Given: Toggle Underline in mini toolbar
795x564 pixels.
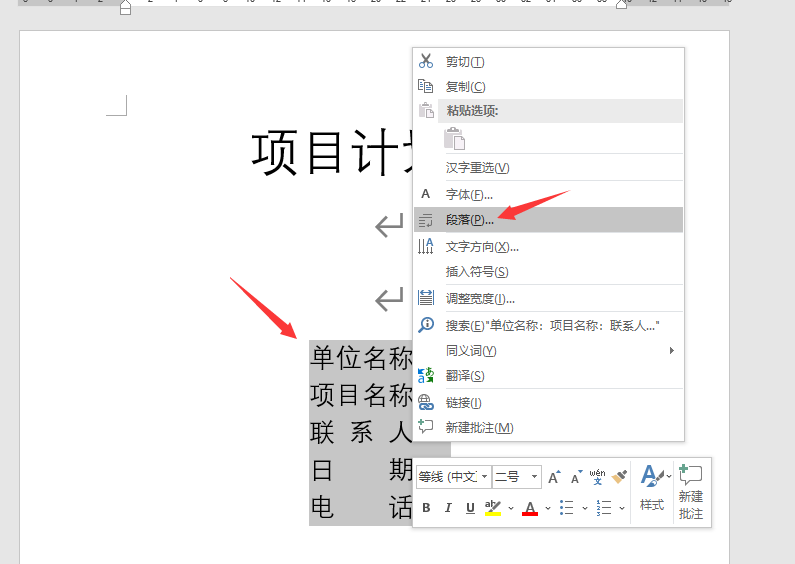Looking at the screenshot, I should click(x=471, y=508).
